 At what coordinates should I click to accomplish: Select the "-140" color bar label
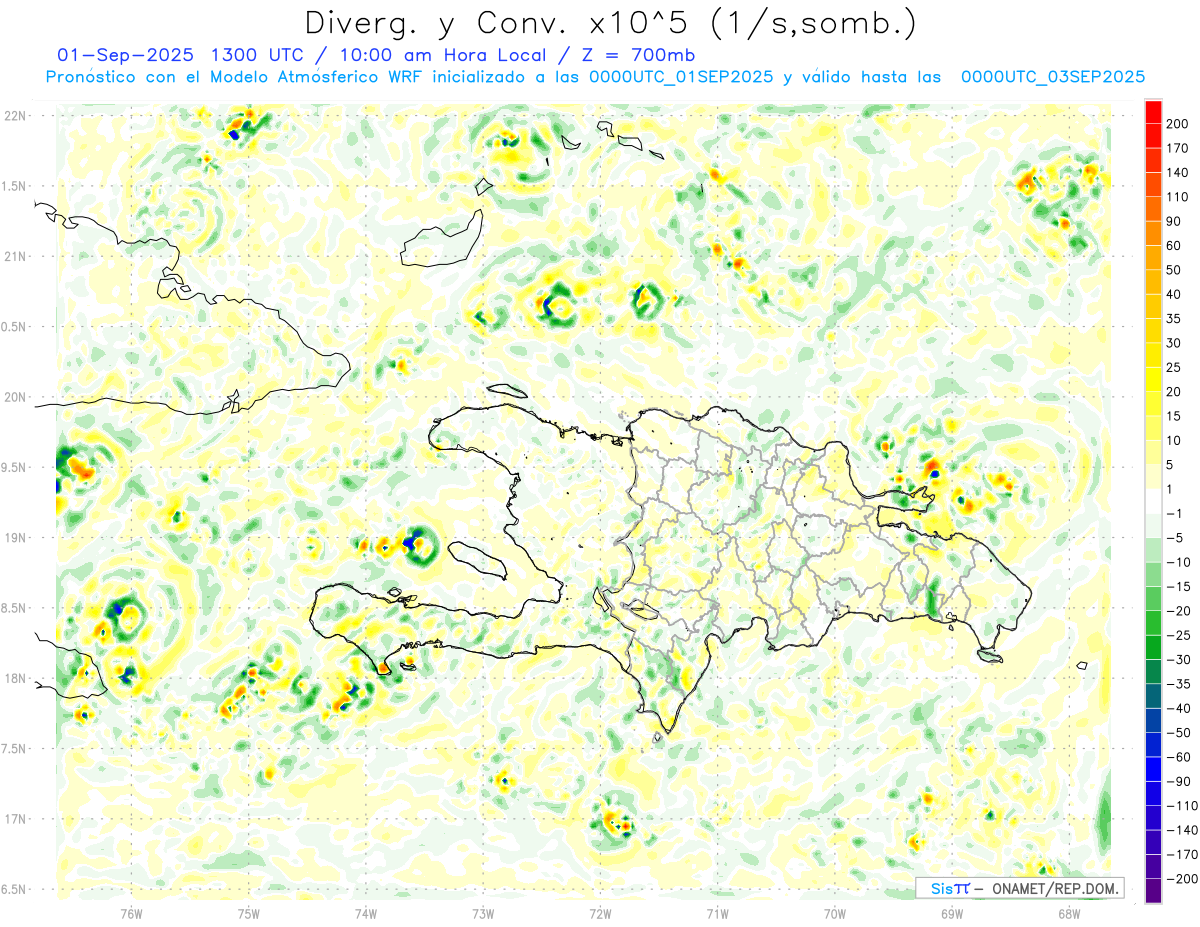pos(1184,832)
